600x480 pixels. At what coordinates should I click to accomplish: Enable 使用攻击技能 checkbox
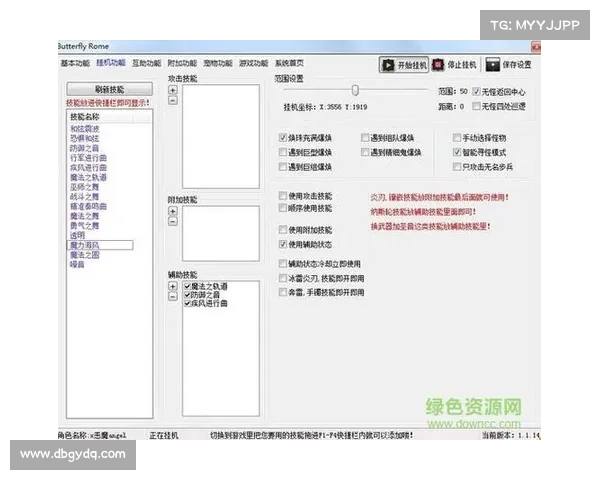pos(283,196)
